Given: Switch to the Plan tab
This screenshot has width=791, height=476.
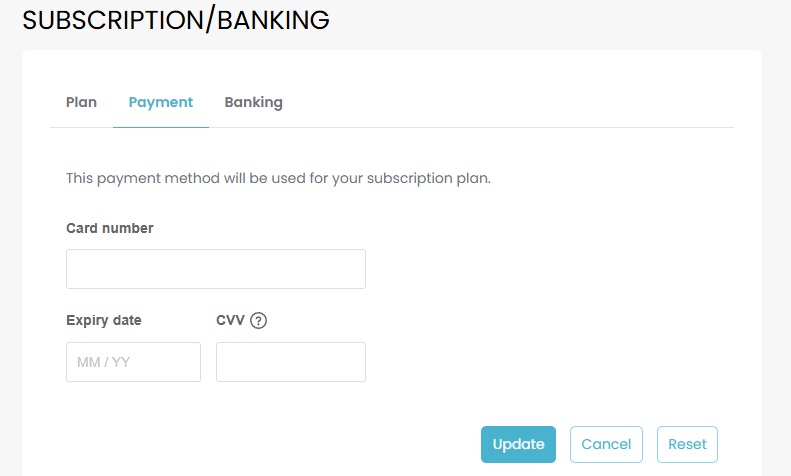Looking at the screenshot, I should click(x=81, y=102).
